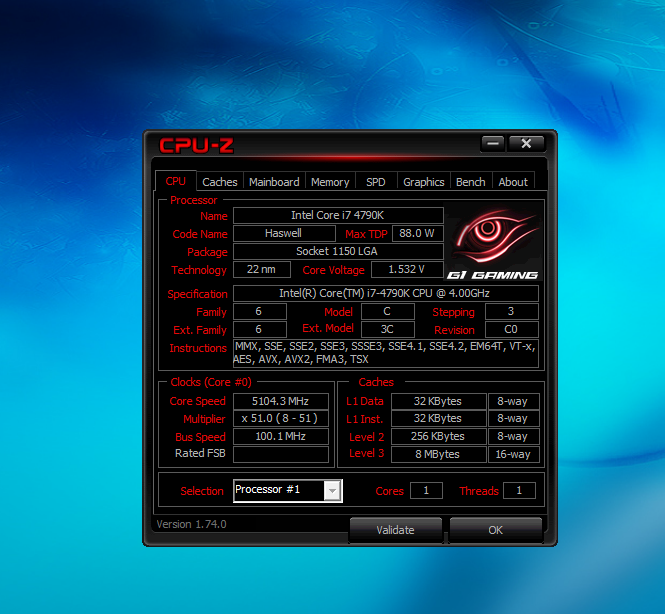
Task: Open the Mainboard tab
Action: coord(274,182)
